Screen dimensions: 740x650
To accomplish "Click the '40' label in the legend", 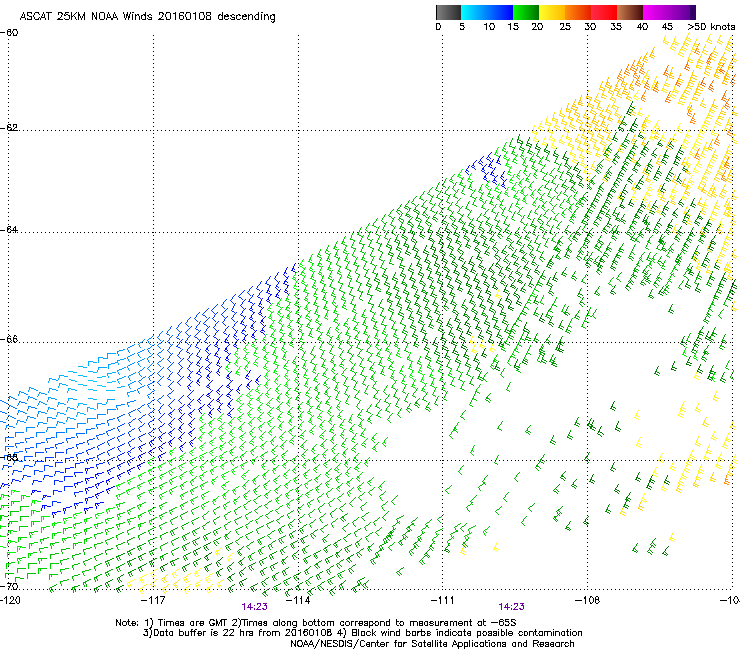I will [x=643, y=27].
